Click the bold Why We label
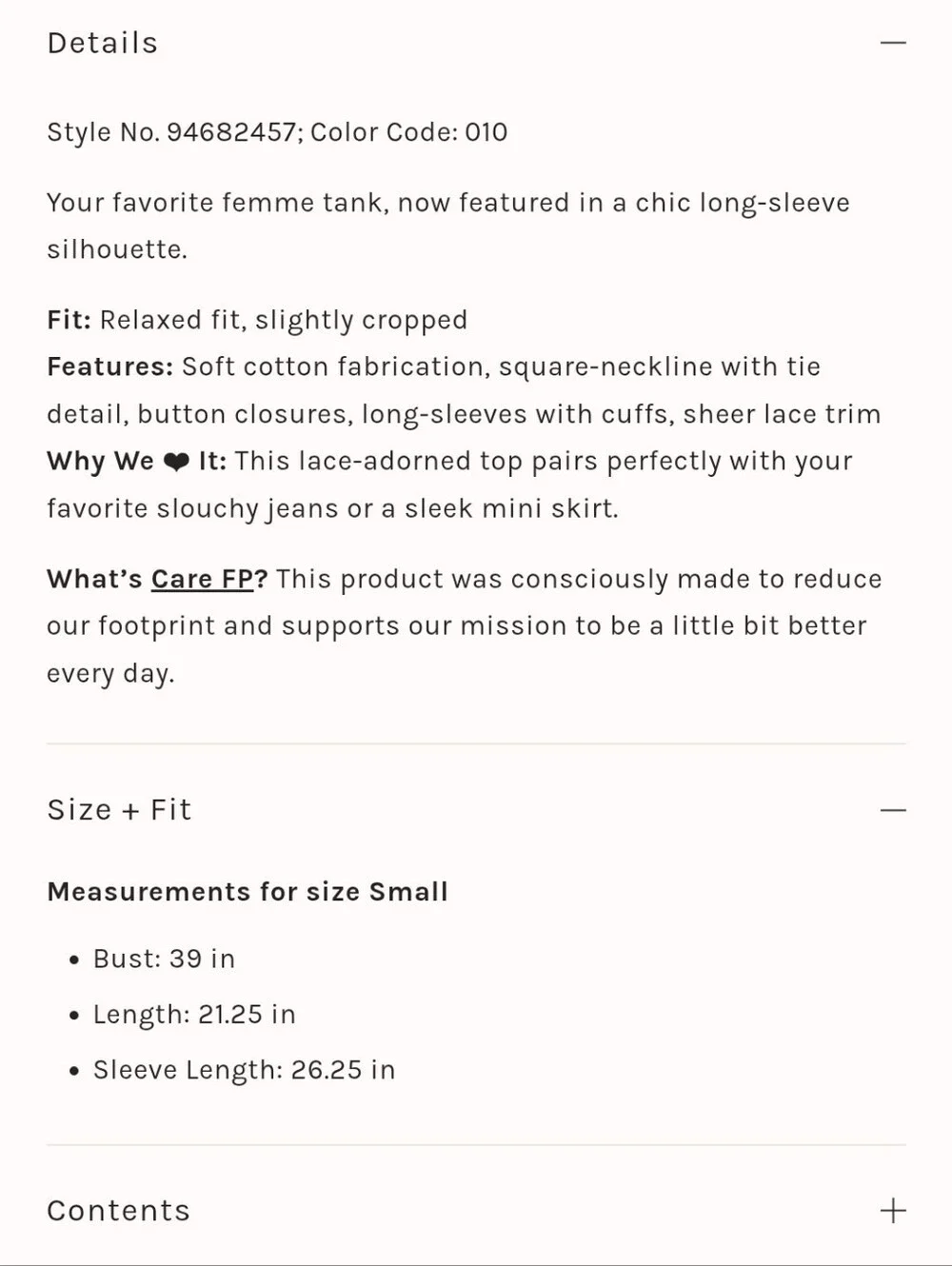Screen dimensions: 952x1266 click(x=100, y=462)
